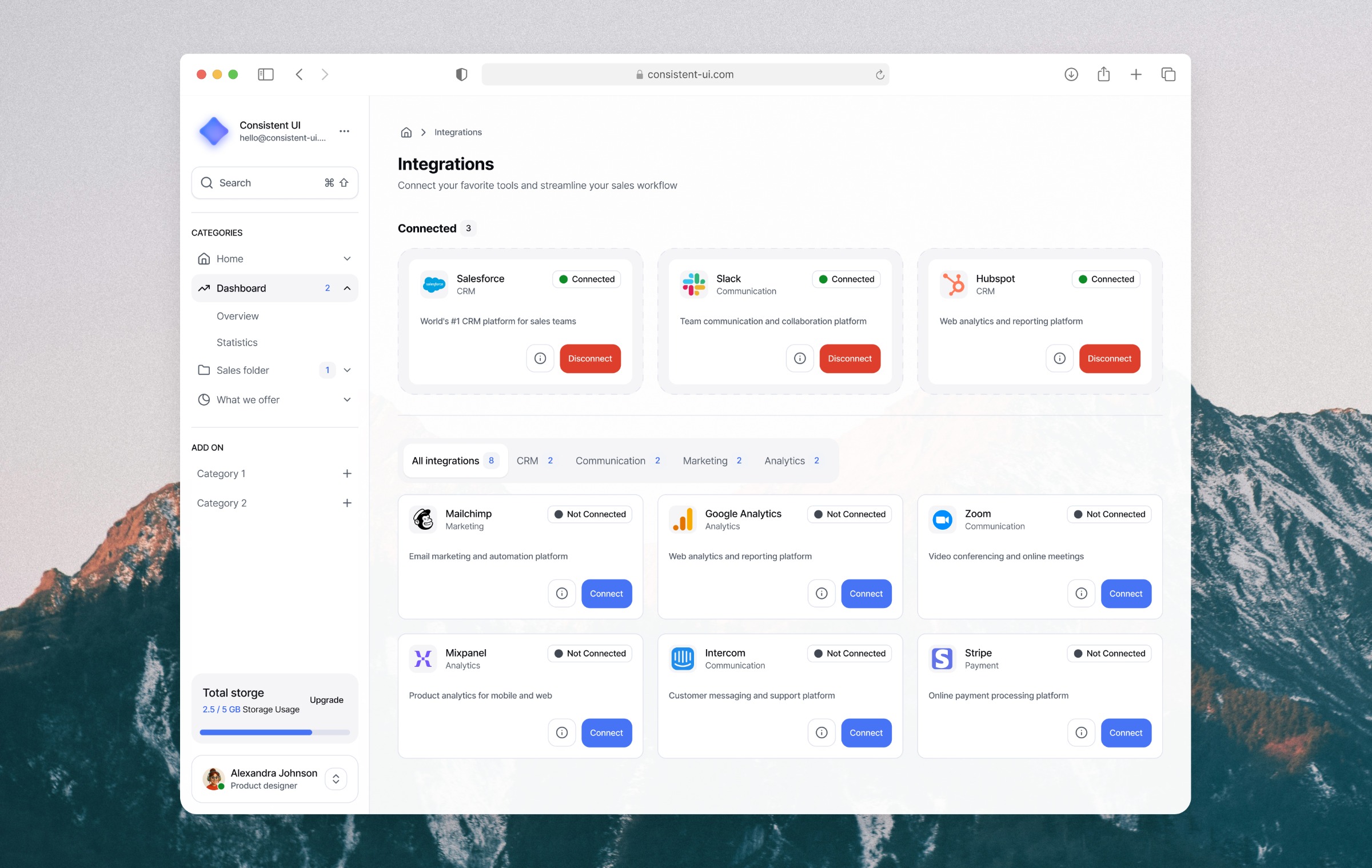Disconnect the Slack integration

point(849,358)
